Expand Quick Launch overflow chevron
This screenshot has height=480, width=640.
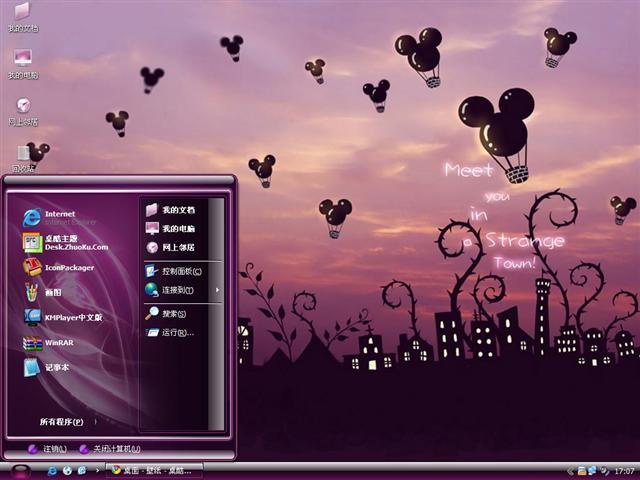[97, 470]
